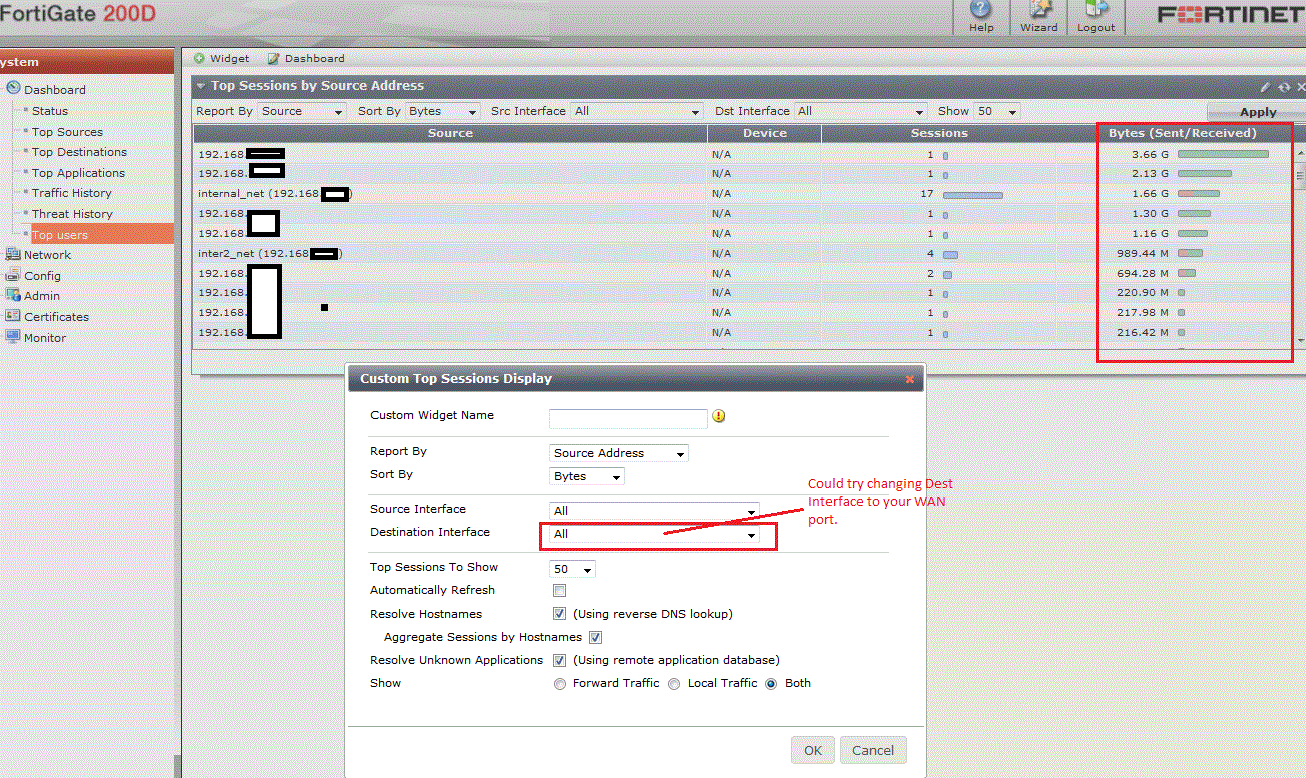Click the pencil edit icon in the widget title bar
1306x778 pixels.
1265,87
